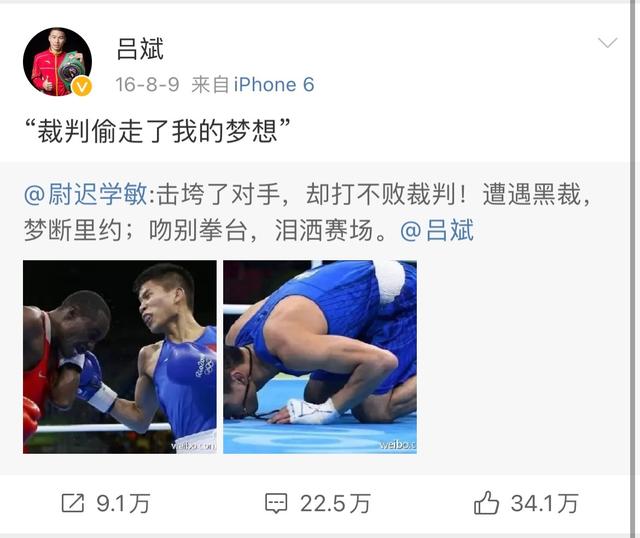Screen dimensions: 640x538
Task: View the boxing punch photo thumbnail
Action: coord(120,357)
